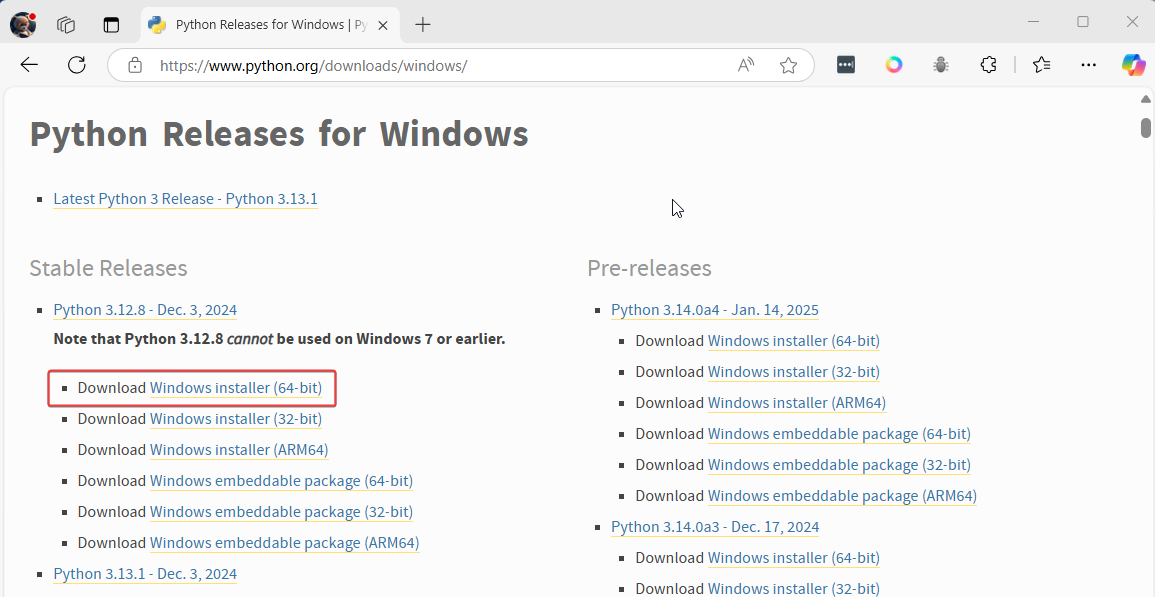The height and width of the screenshot is (597, 1155).
Task: Download 3.14.0a4 Windows installer (32-bit)
Action: [x=794, y=371]
